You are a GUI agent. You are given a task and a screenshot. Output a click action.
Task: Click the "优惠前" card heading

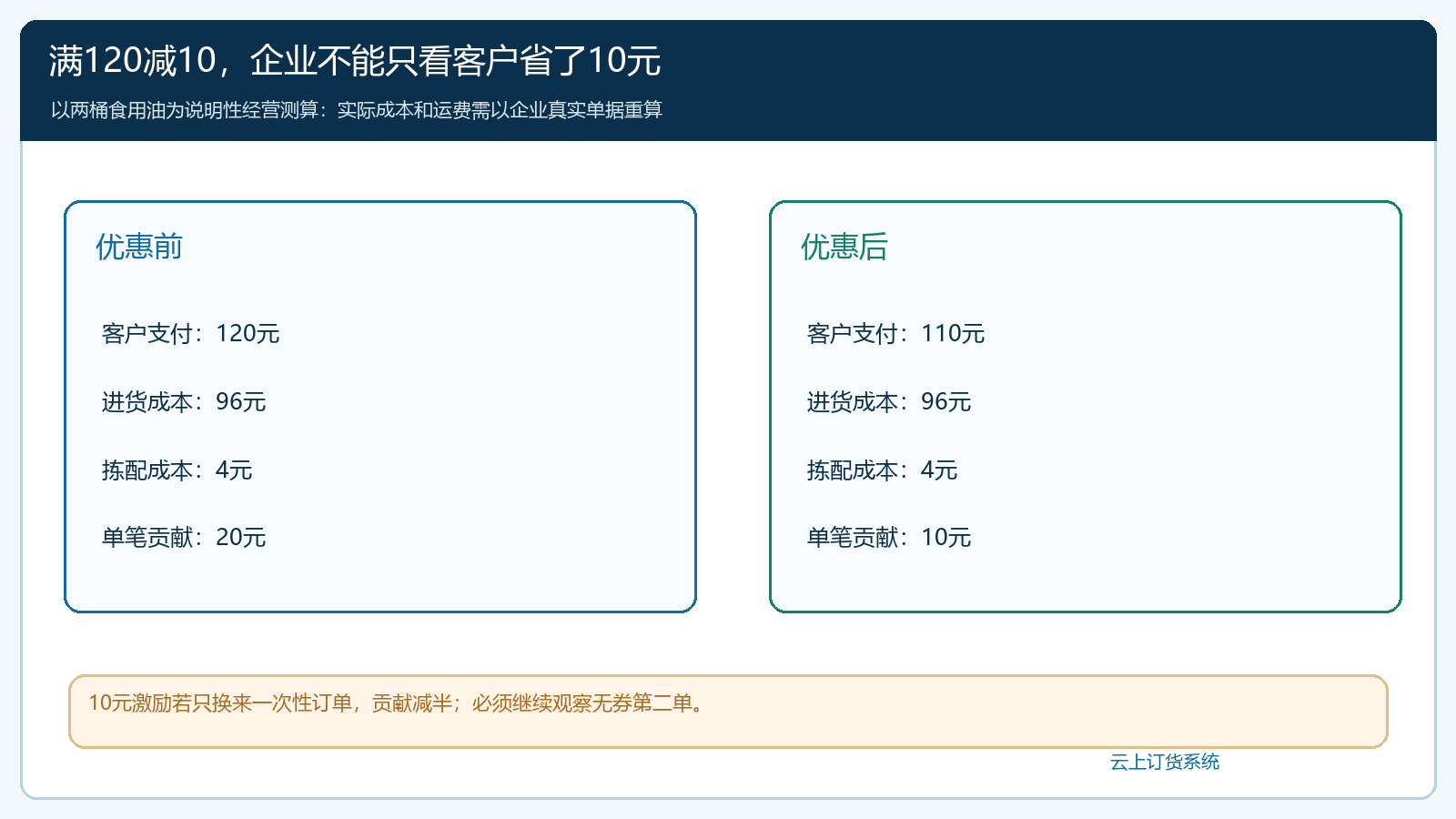pyautogui.click(x=139, y=247)
